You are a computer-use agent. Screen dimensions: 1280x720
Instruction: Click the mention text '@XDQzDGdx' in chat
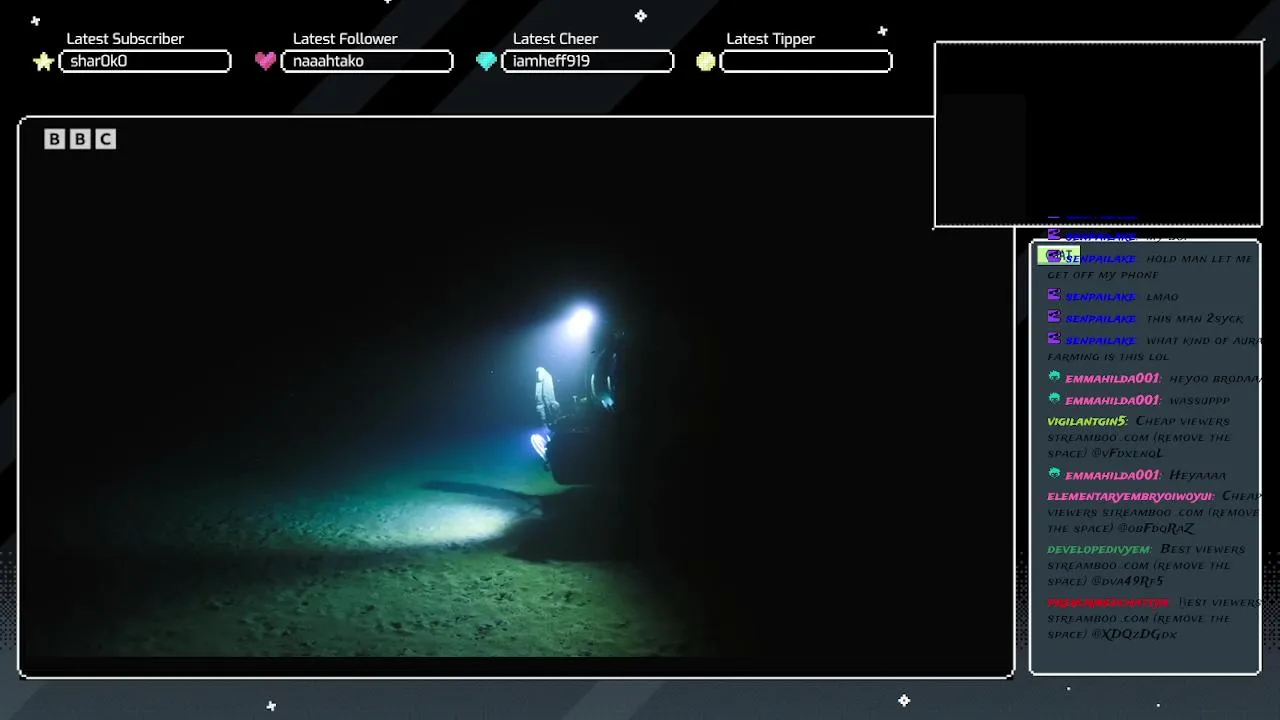tap(1134, 635)
